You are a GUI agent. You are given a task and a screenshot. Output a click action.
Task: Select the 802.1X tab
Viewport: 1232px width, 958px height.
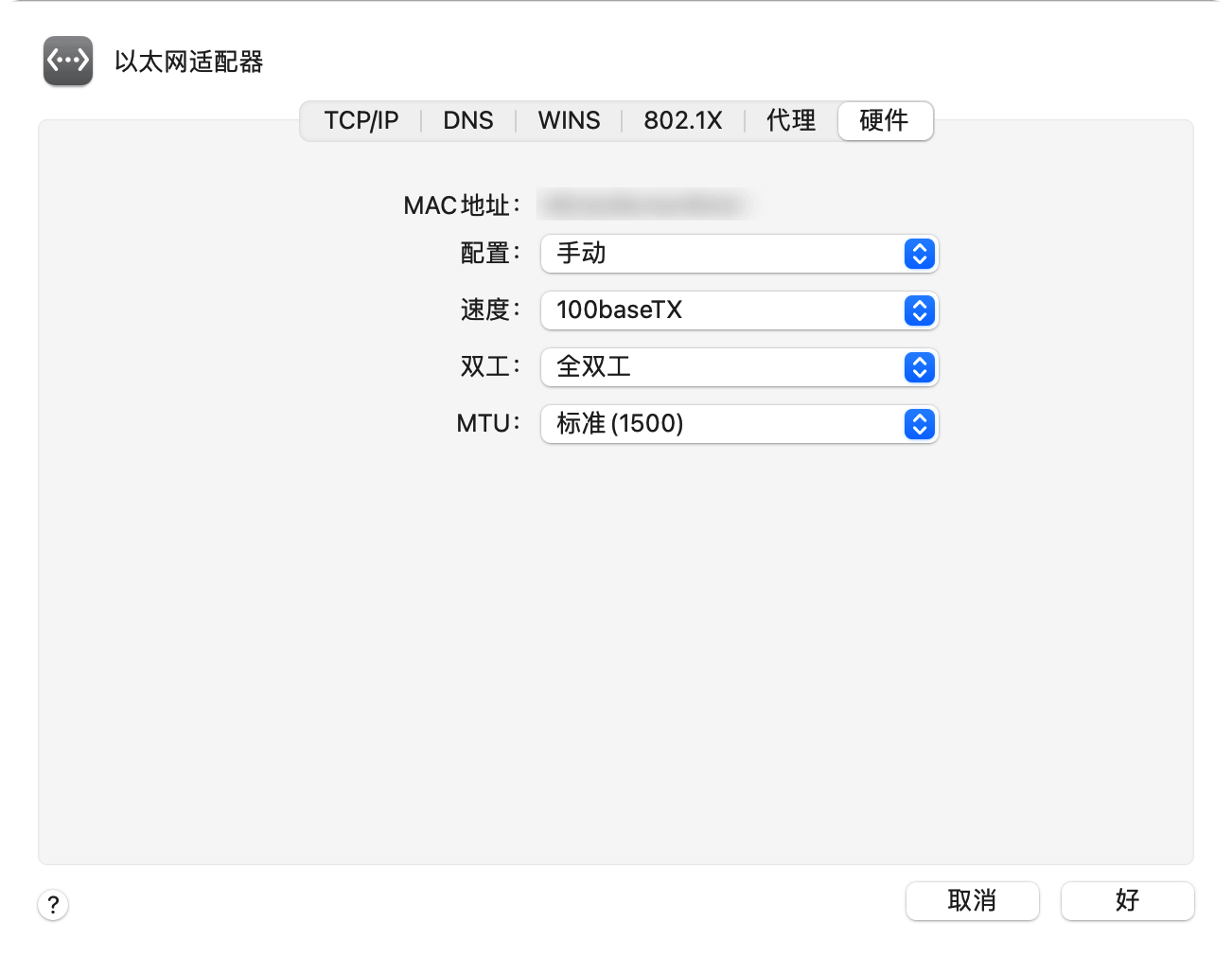point(683,120)
